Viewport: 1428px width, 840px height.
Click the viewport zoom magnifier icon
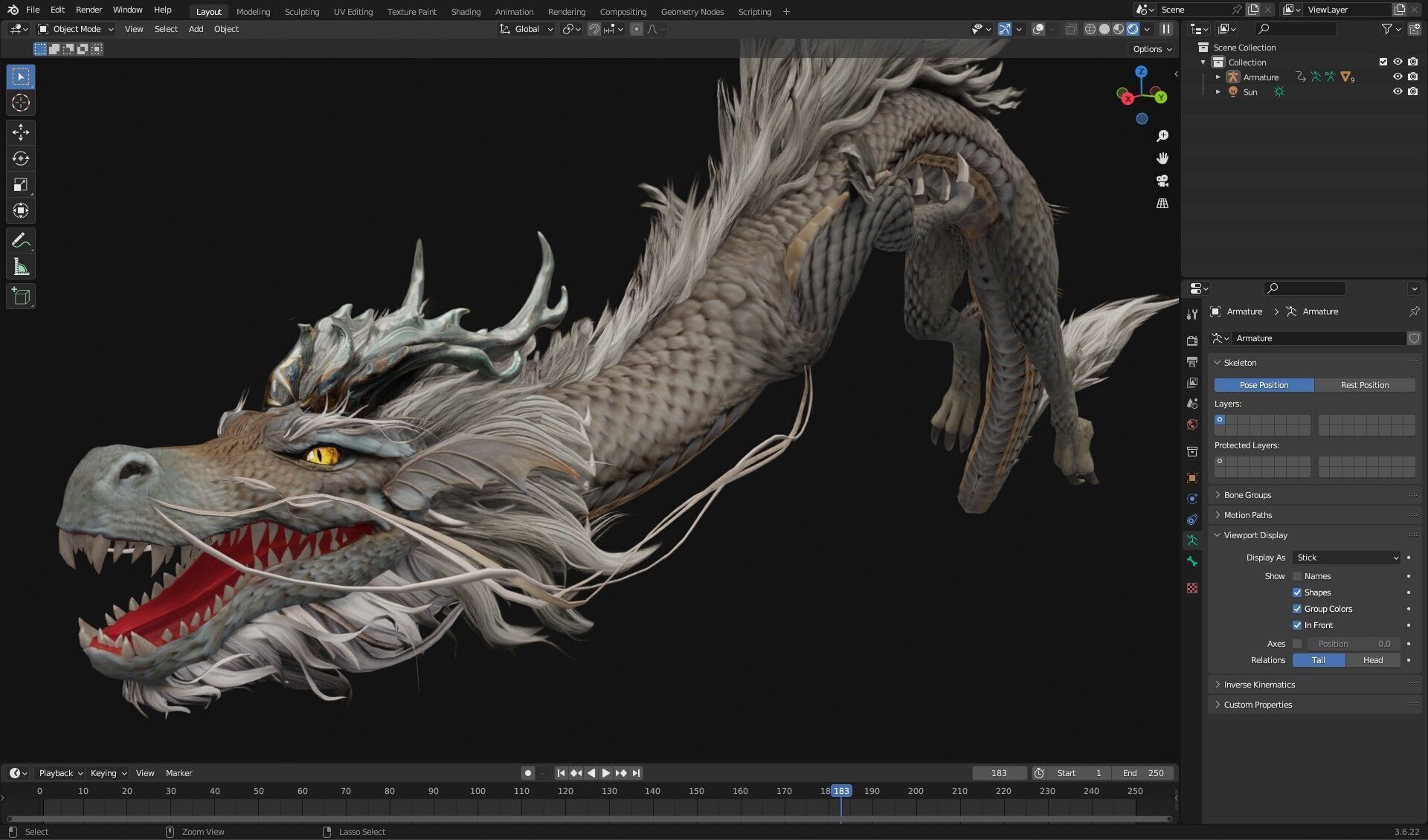click(1162, 136)
